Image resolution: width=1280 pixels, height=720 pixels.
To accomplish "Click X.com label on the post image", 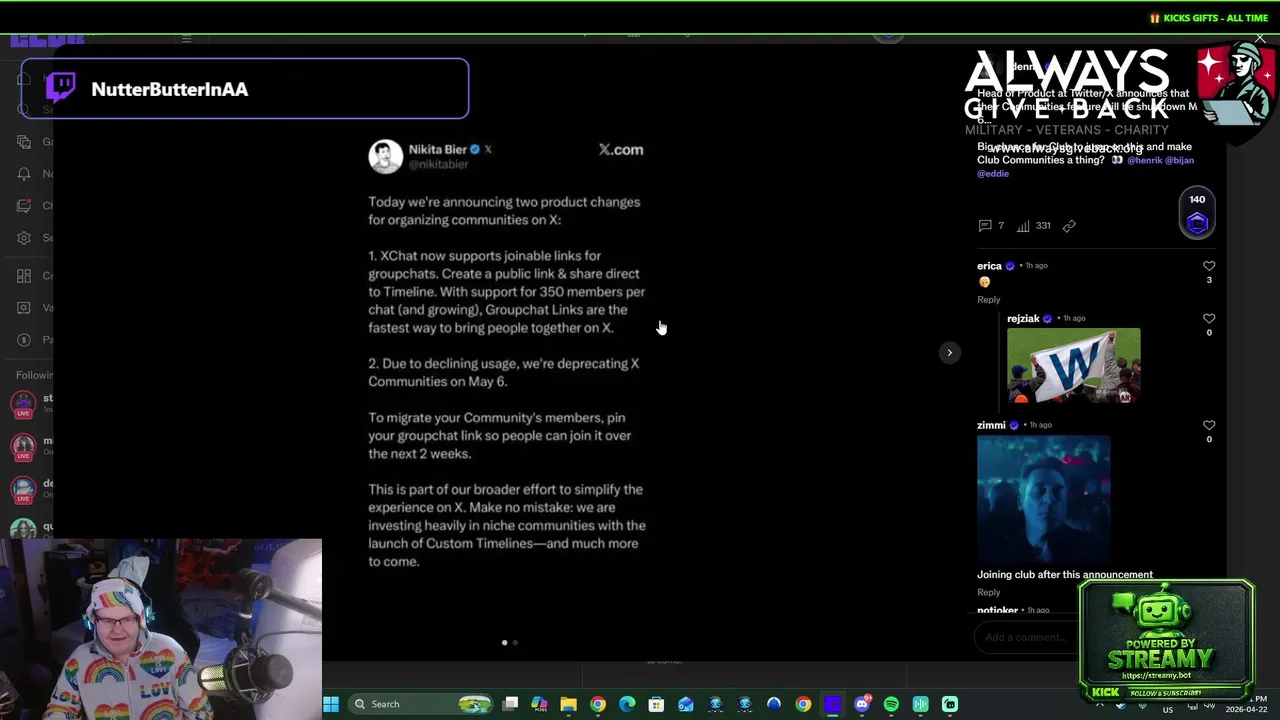I will [x=621, y=150].
